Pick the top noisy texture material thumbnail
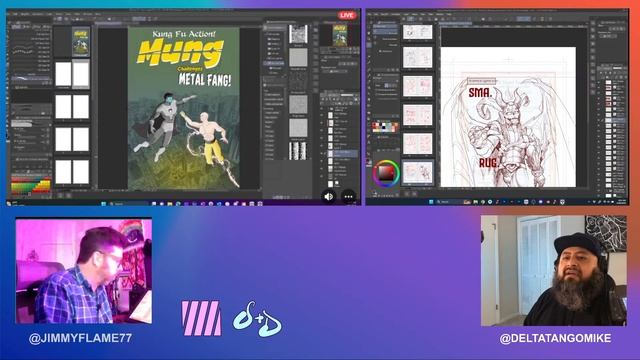 point(298,34)
